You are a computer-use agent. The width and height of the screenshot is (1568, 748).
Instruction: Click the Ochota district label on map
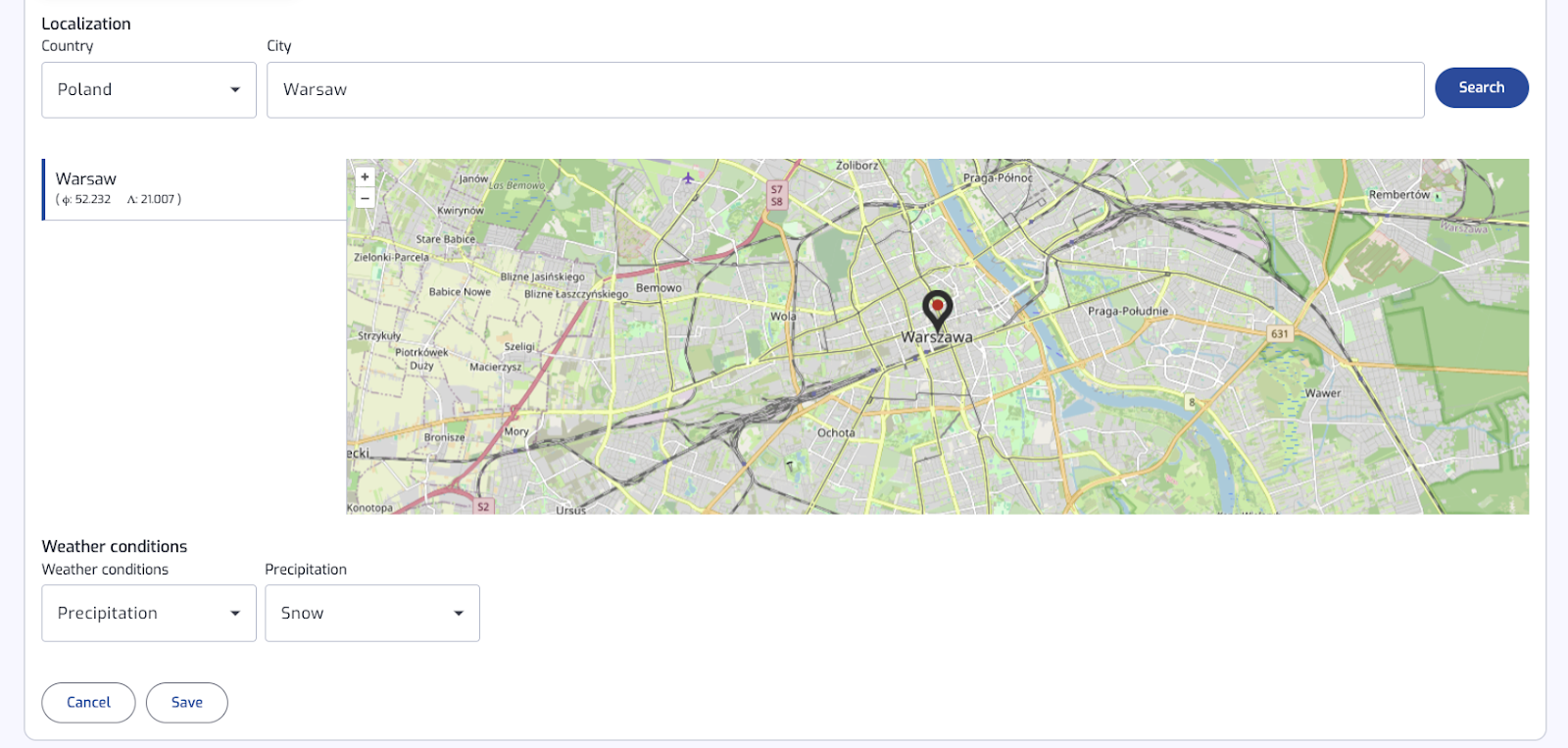836,432
